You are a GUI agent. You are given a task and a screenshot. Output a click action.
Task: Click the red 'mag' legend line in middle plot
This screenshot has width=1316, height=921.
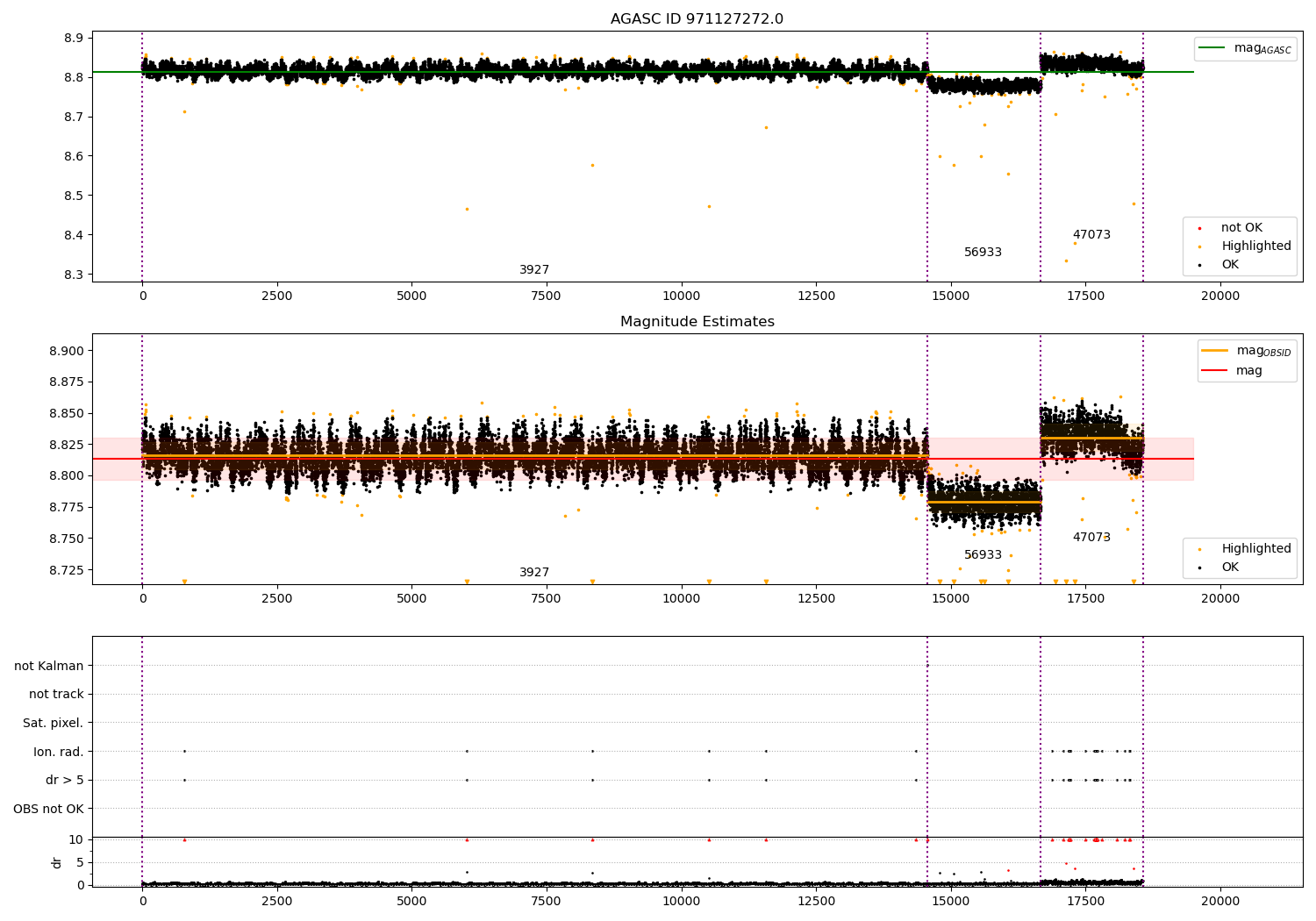tap(1214, 371)
